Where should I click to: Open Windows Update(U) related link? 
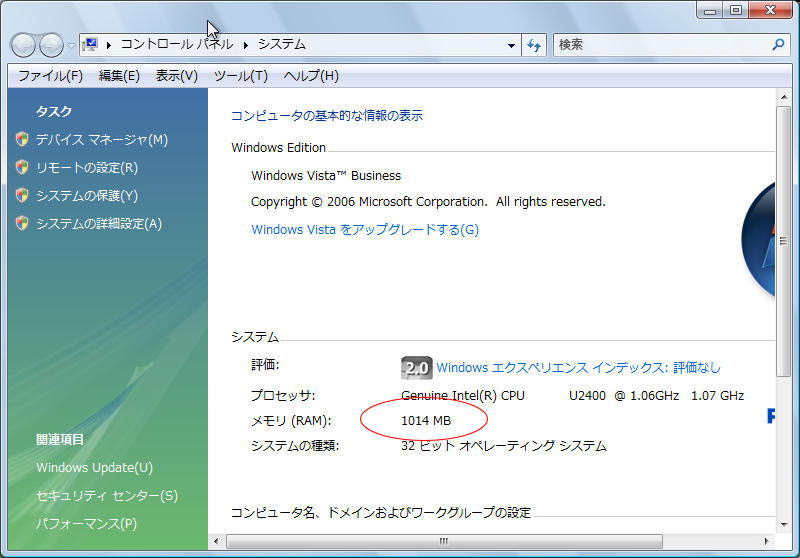coord(94,467)
